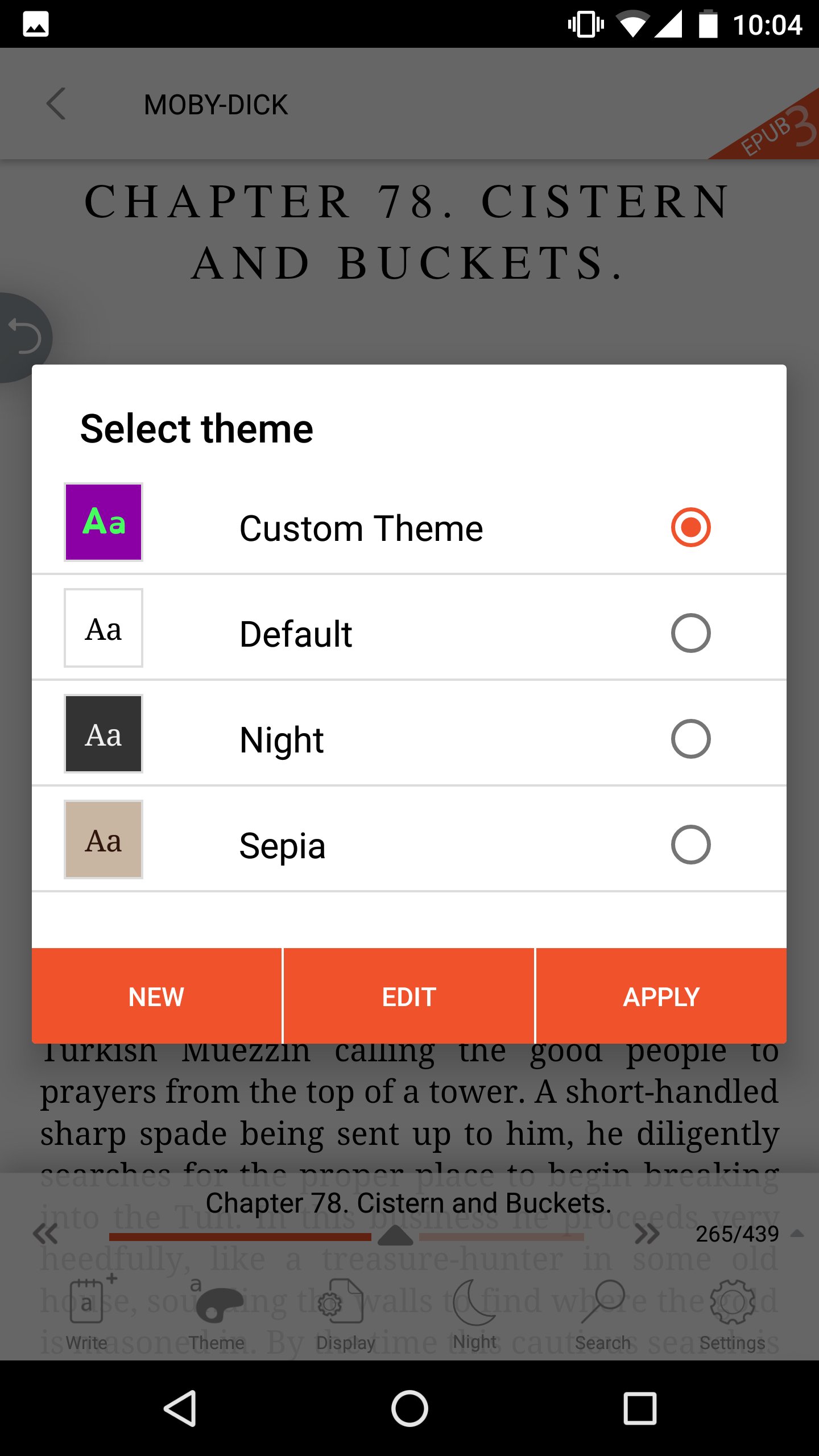Jump to next chapter double chevron
Image resolution: width=819 pixels, height=1456 pixels.
point(647,1234)
